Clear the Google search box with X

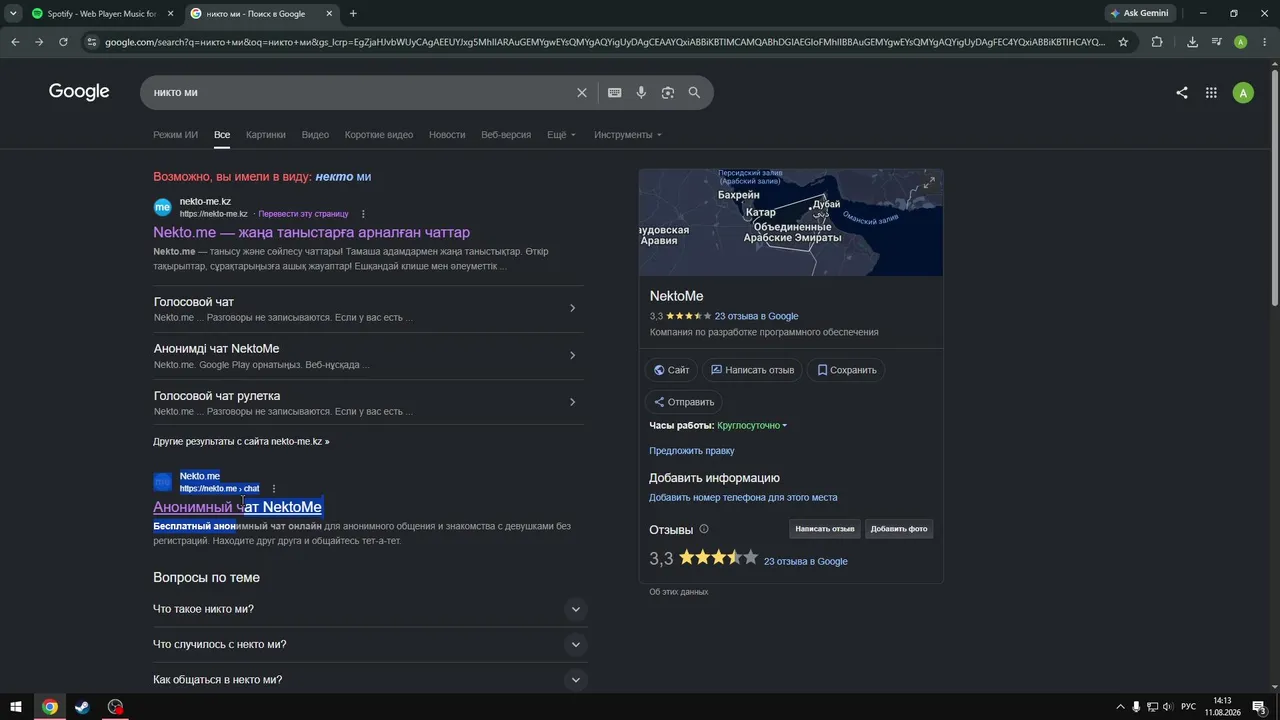[582, 93]
